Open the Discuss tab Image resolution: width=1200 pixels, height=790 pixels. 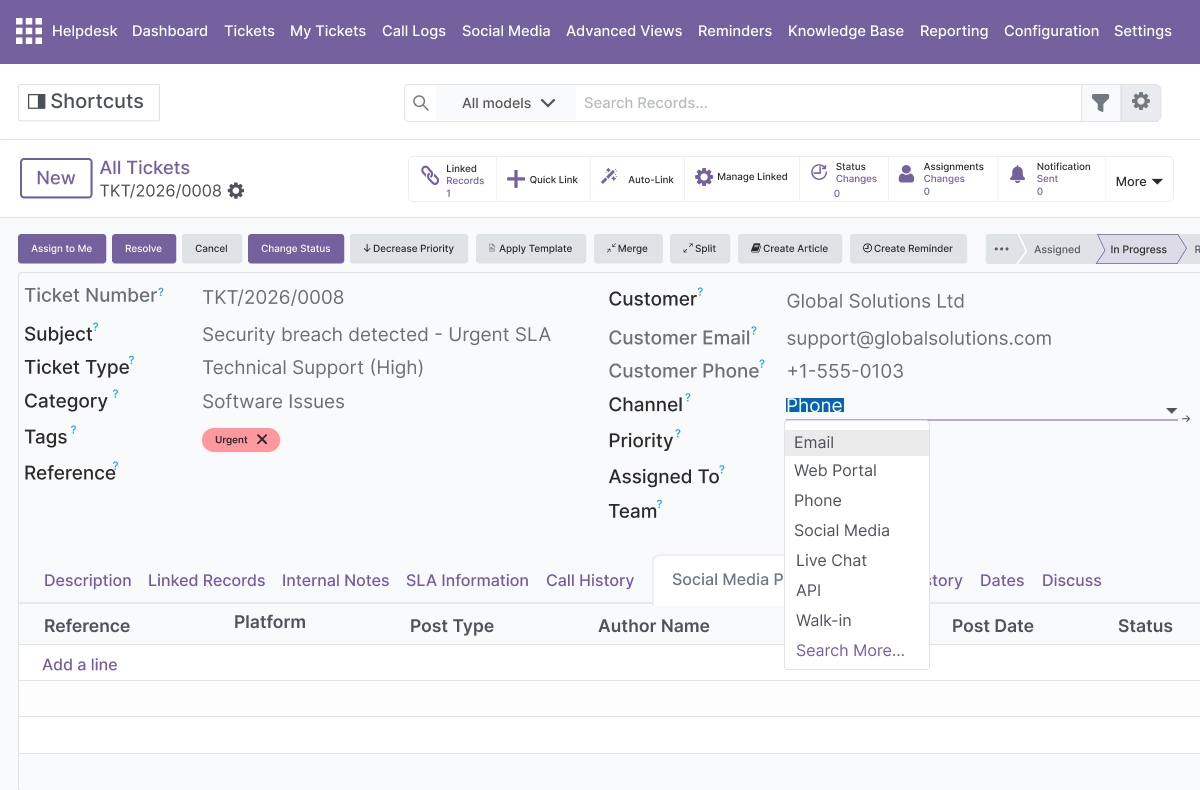(x=1072, y=580)
